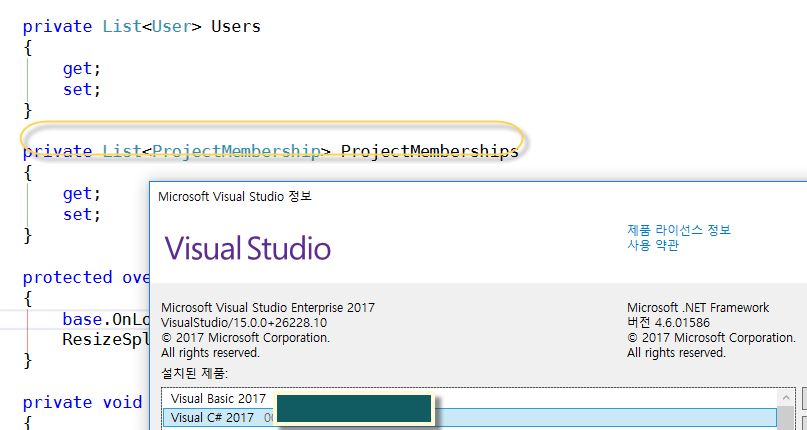The image size is (807, 430).
Task: Click the ProjectMemberships property name
Action: pyautogui.click(x=430, y=151)
